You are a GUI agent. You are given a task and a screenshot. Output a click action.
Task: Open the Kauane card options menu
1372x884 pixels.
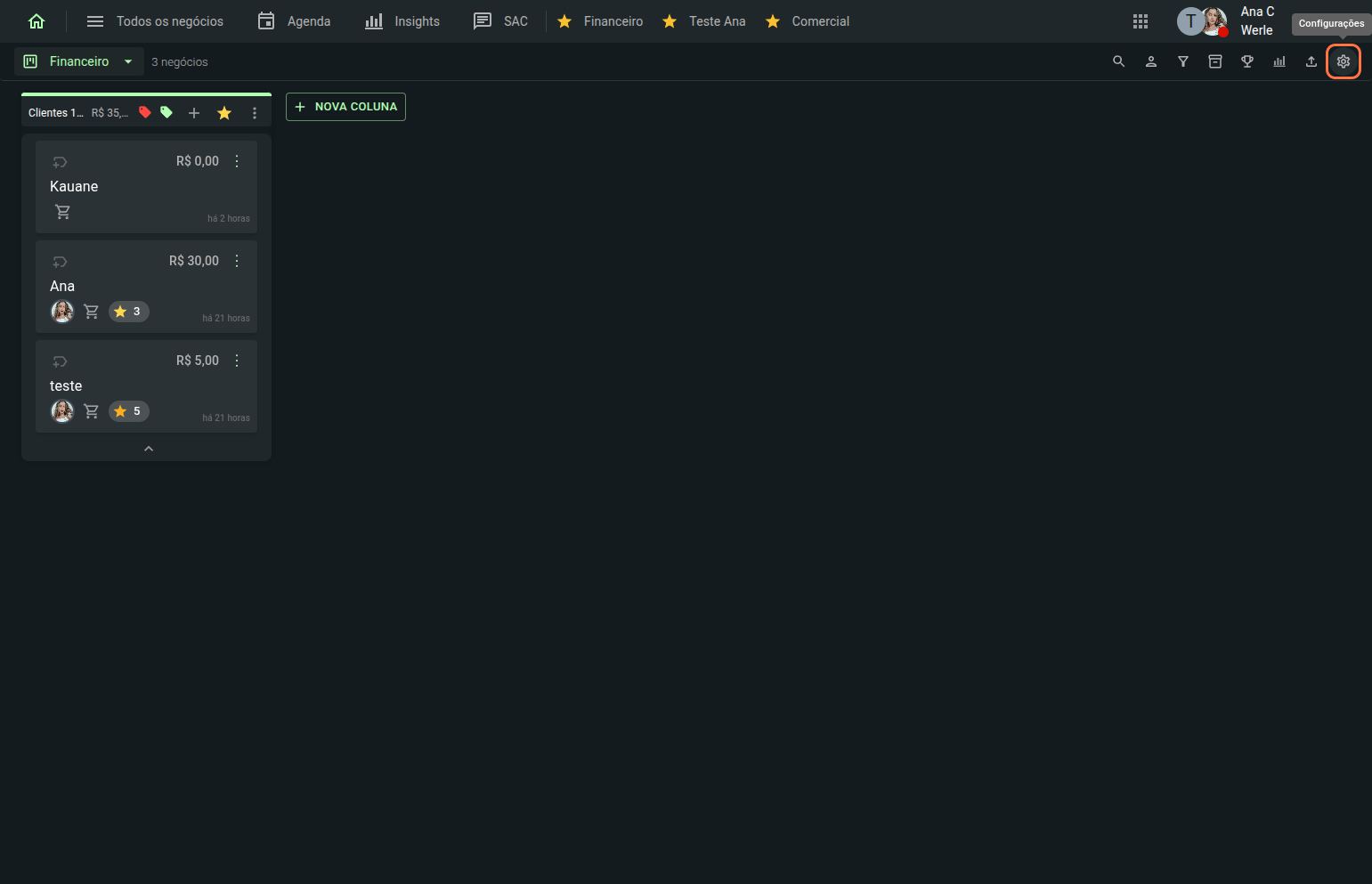click(x=237, y=161)
